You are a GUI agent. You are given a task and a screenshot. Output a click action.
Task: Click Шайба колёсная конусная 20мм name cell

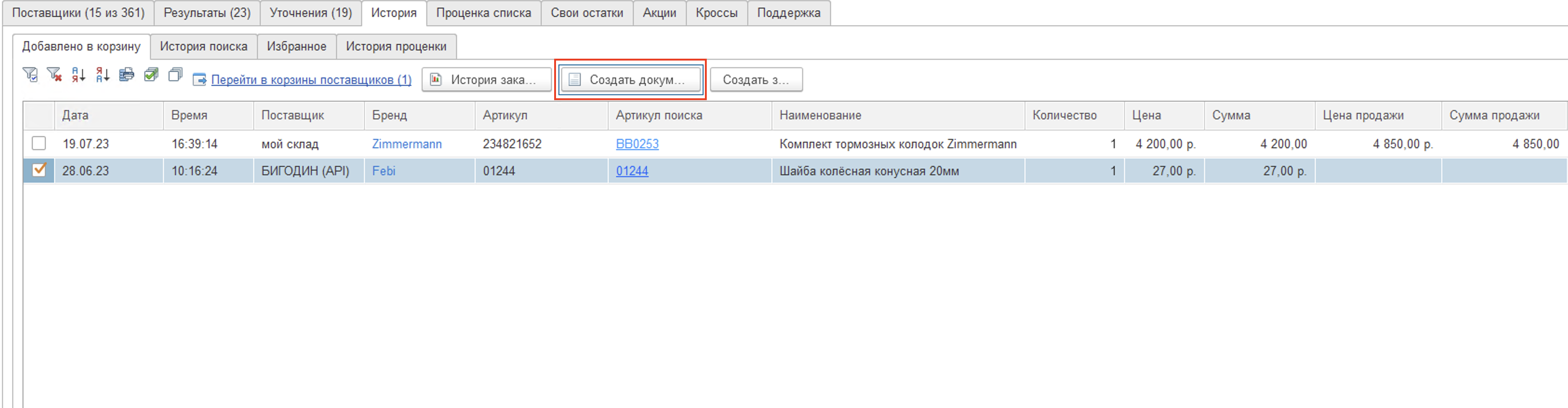click(x=898, y=171)
